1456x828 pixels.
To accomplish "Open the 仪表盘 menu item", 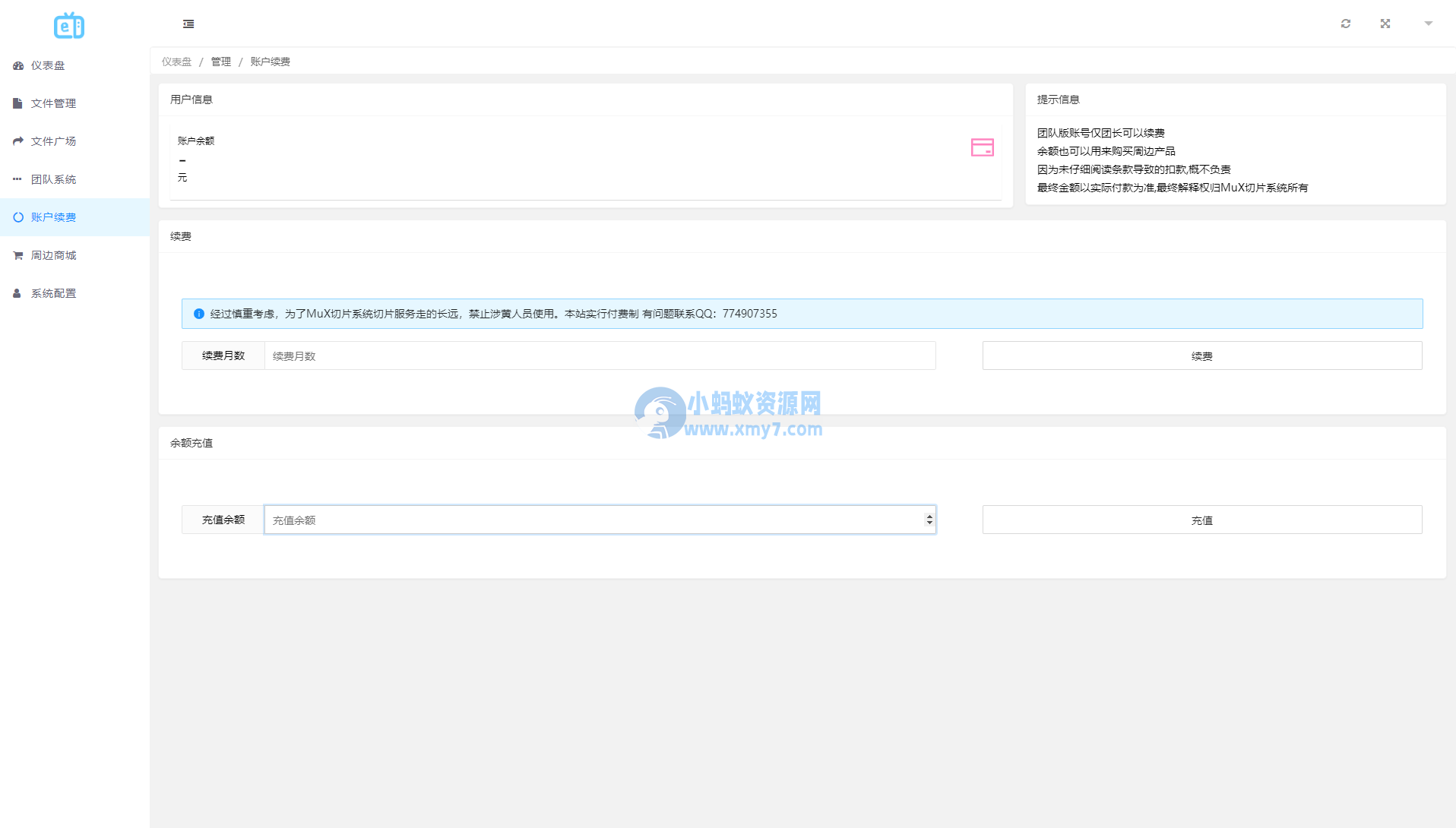I will pos(75,65).
